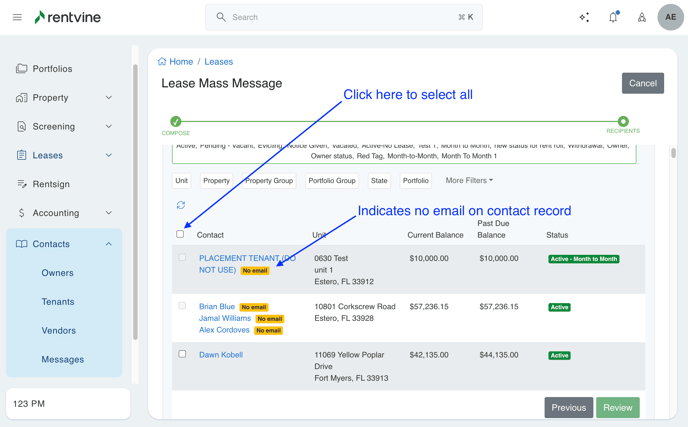Image resolution: width=688 pixels, height=427 pixels.
Task: Click the AI sparkle icon in header
Action: coord(584,17)
